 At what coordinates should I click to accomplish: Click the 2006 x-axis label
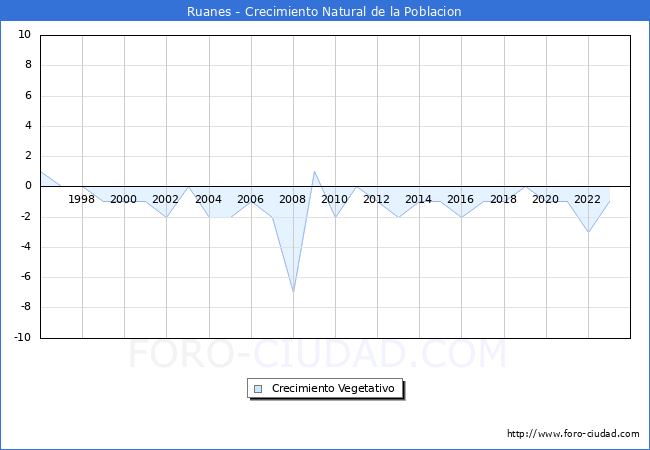coord(250,199)
